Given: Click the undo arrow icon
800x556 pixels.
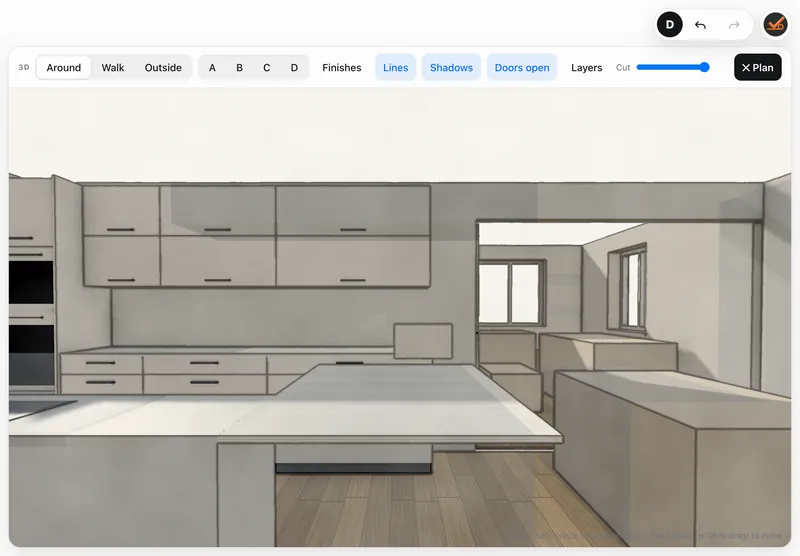Looking at the screenshot, I should coord(701,25).
